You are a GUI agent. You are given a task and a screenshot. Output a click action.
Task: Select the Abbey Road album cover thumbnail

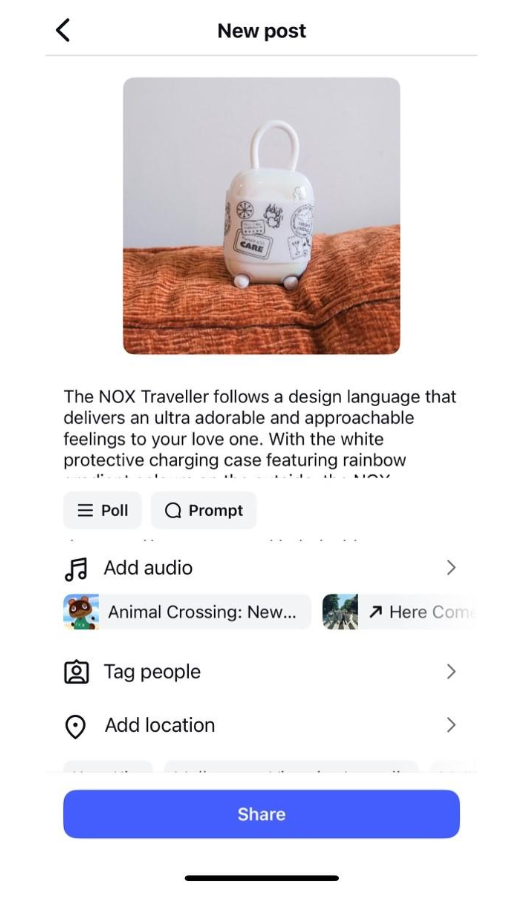340,612
